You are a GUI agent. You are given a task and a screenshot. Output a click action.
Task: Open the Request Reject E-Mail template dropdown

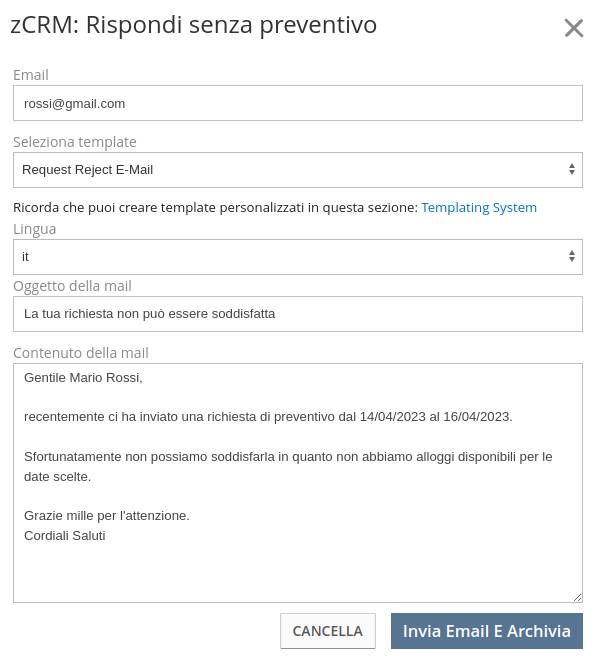click(x=298, y=170)
